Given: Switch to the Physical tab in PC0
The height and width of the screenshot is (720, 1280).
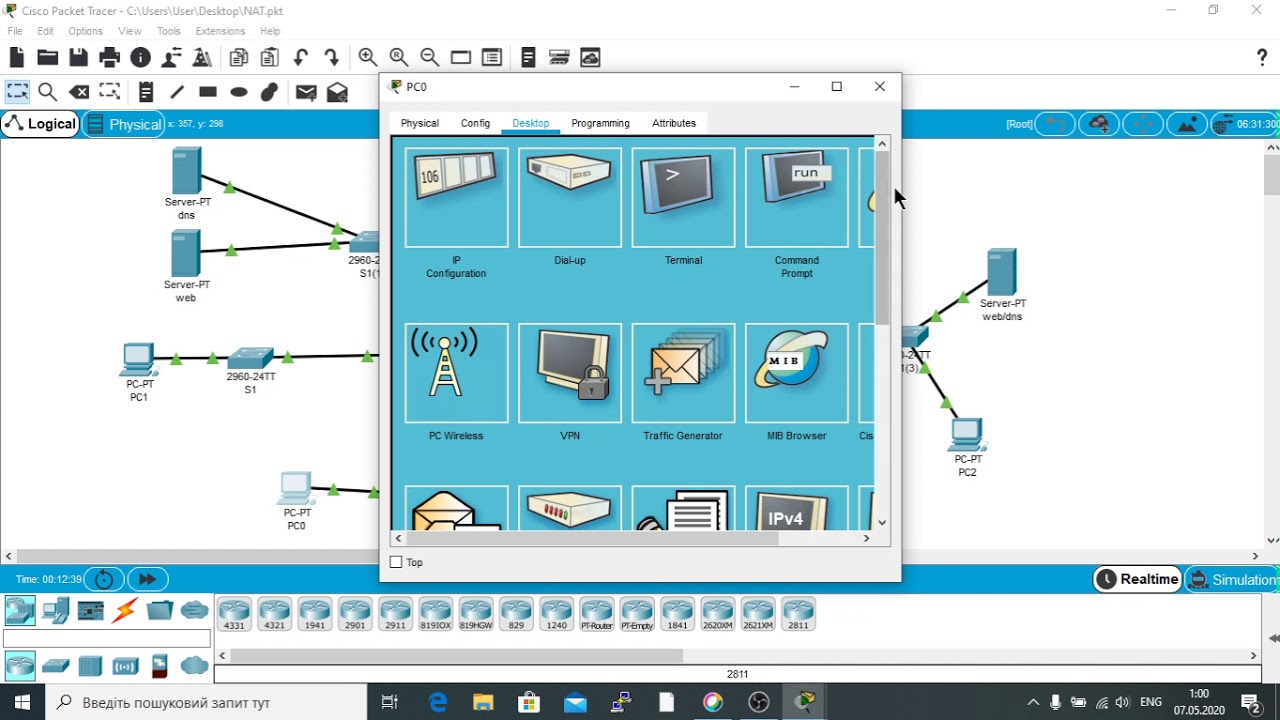Looking at the screenshot, I should [x=420, y=123].
